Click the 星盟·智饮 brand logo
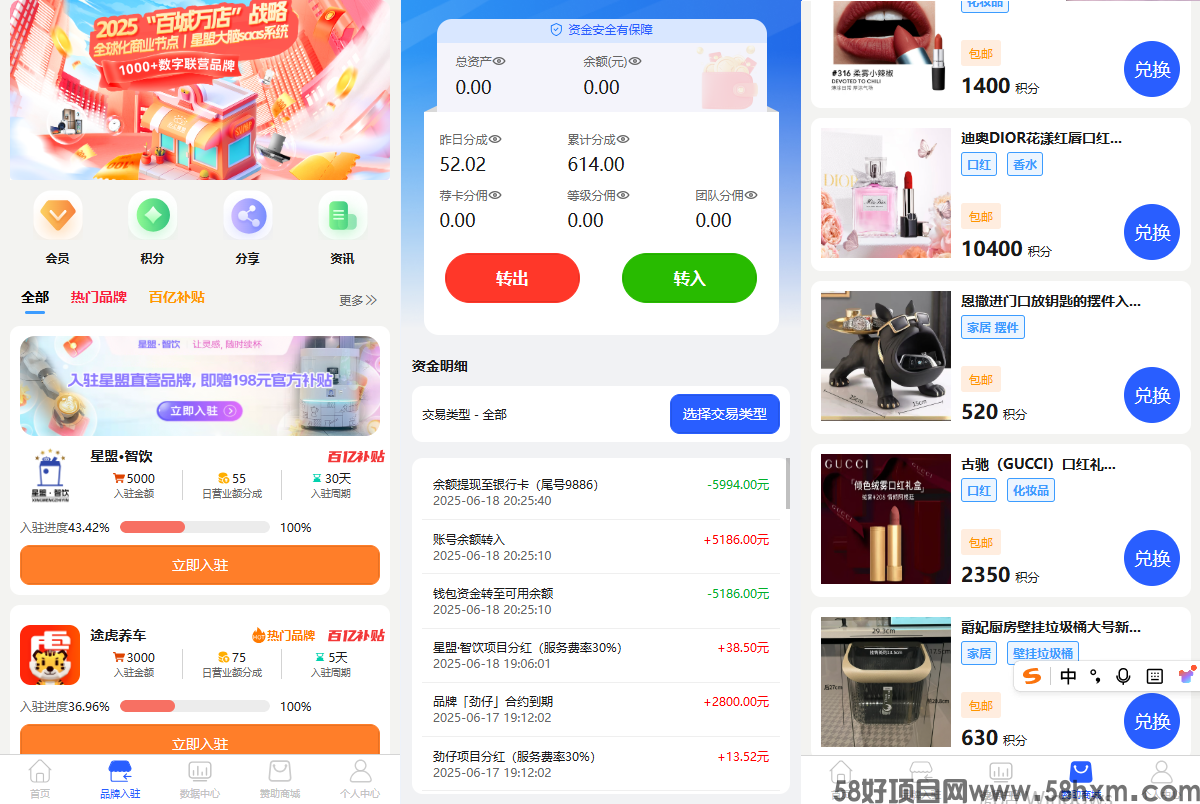 click(x=50, y=477)
